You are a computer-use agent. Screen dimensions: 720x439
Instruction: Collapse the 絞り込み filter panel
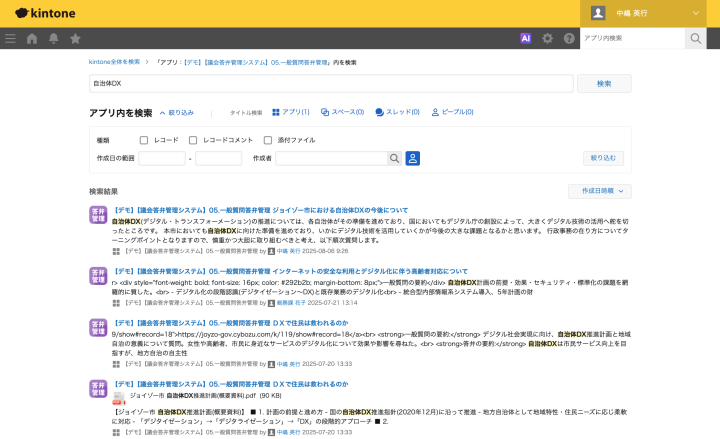(177, 113)
